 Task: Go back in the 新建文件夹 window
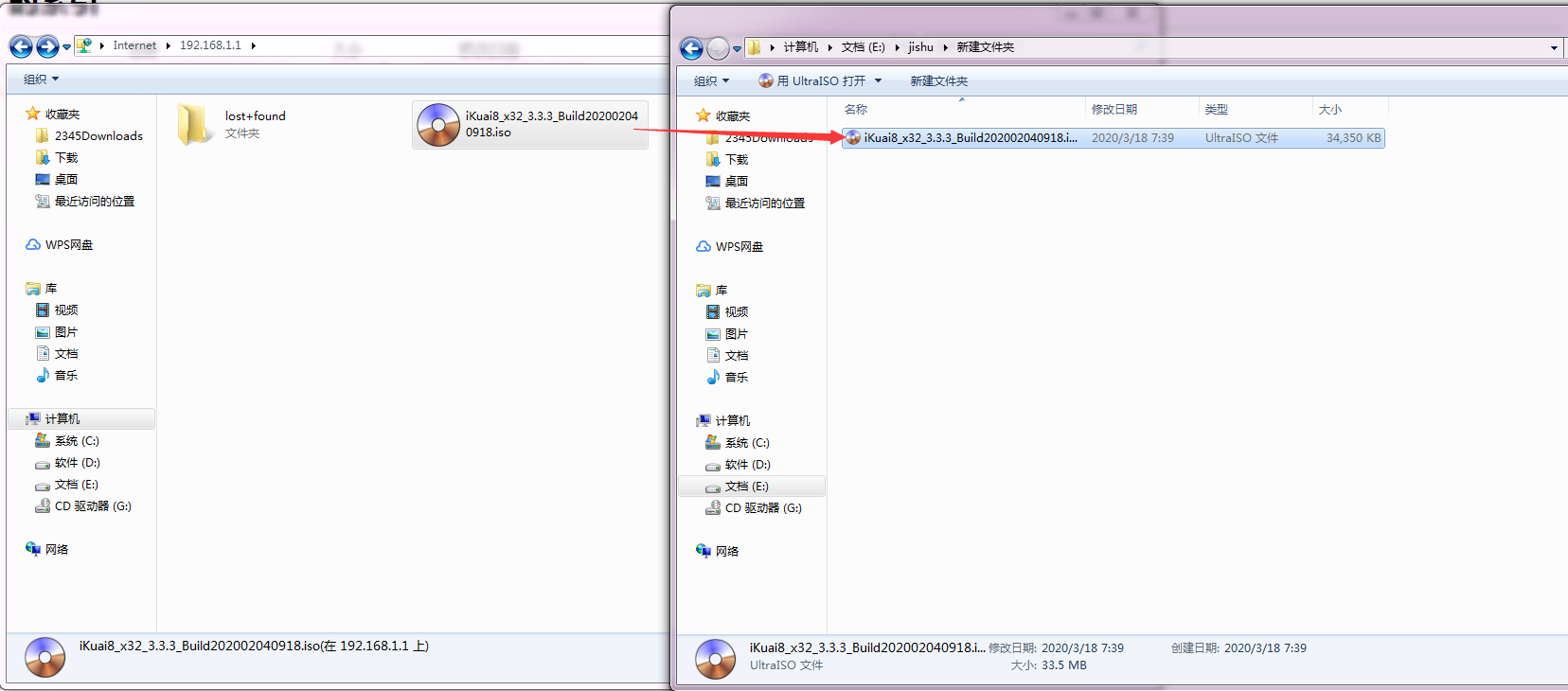coord(692,48)
